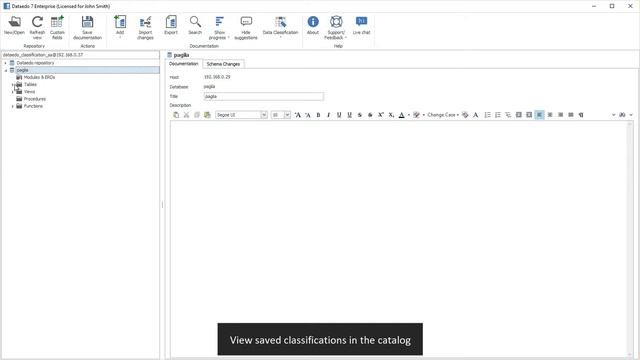Open the Data Classification tool

[280, 27]
